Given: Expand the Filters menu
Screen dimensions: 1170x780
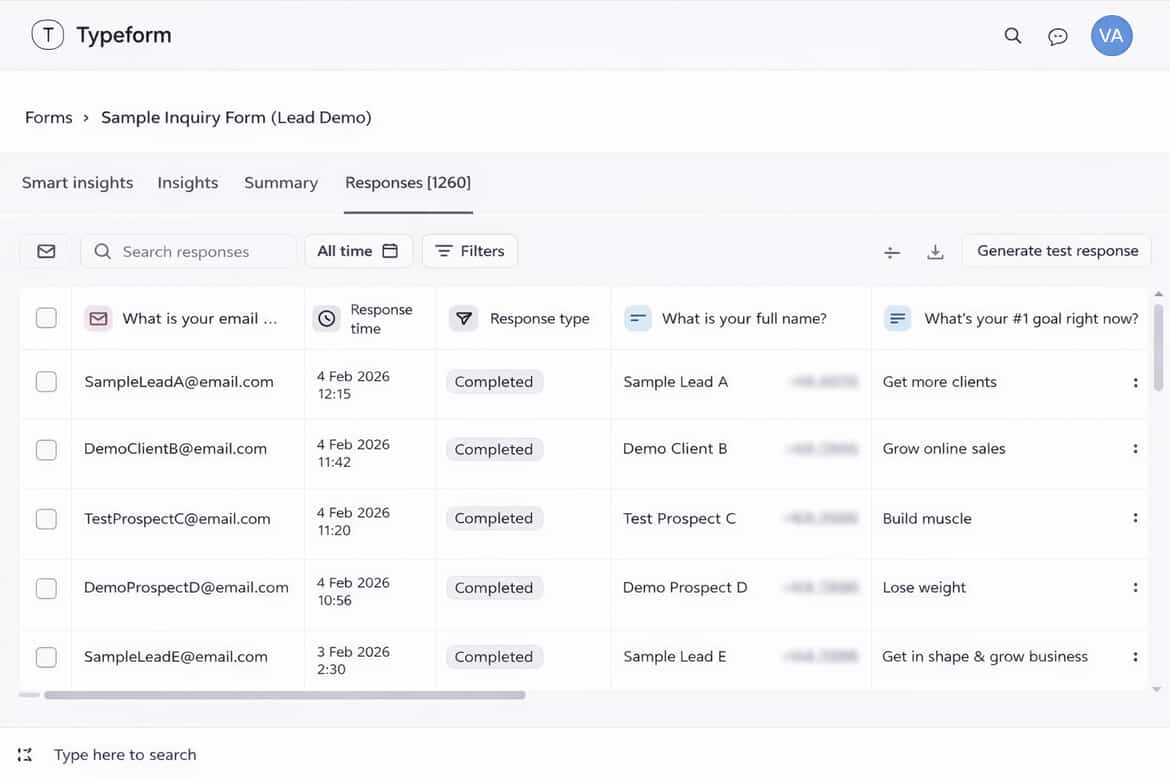Looking at the screenshot, I should tap(470, 251).
